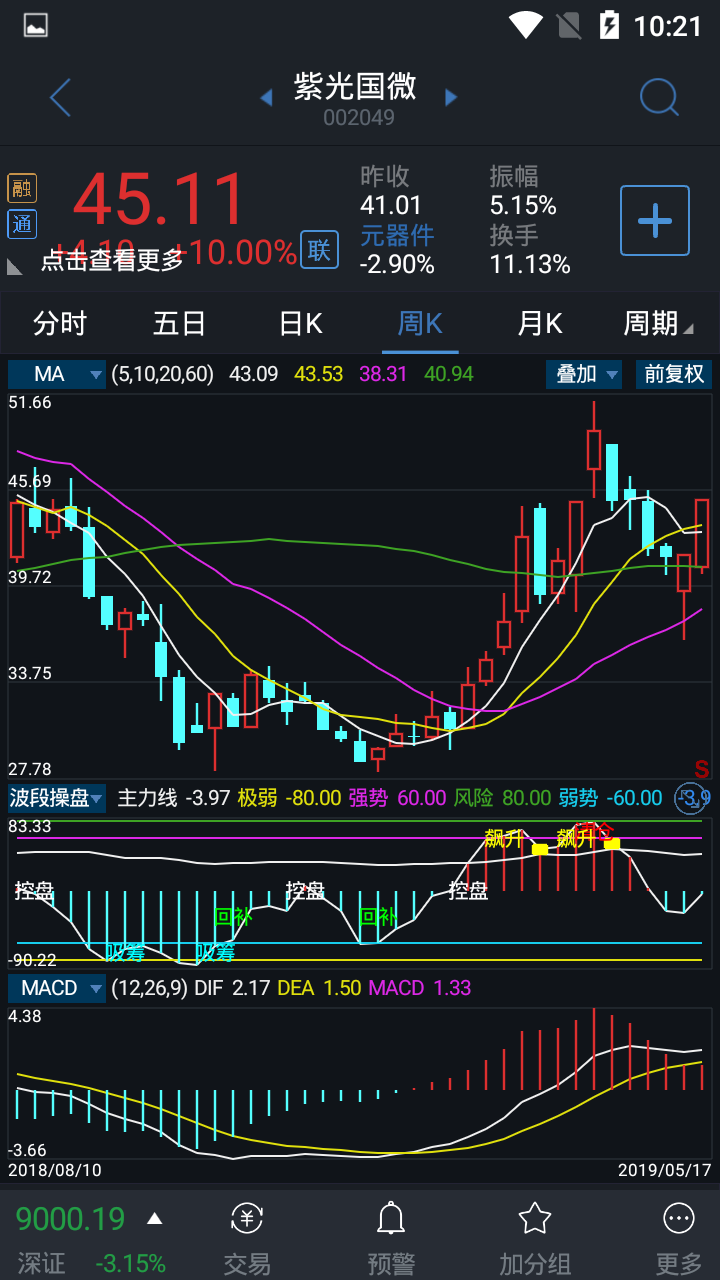Tap the DEA 1.50 value
Viewport: 720px width, 1280px height.
(319, 988)
